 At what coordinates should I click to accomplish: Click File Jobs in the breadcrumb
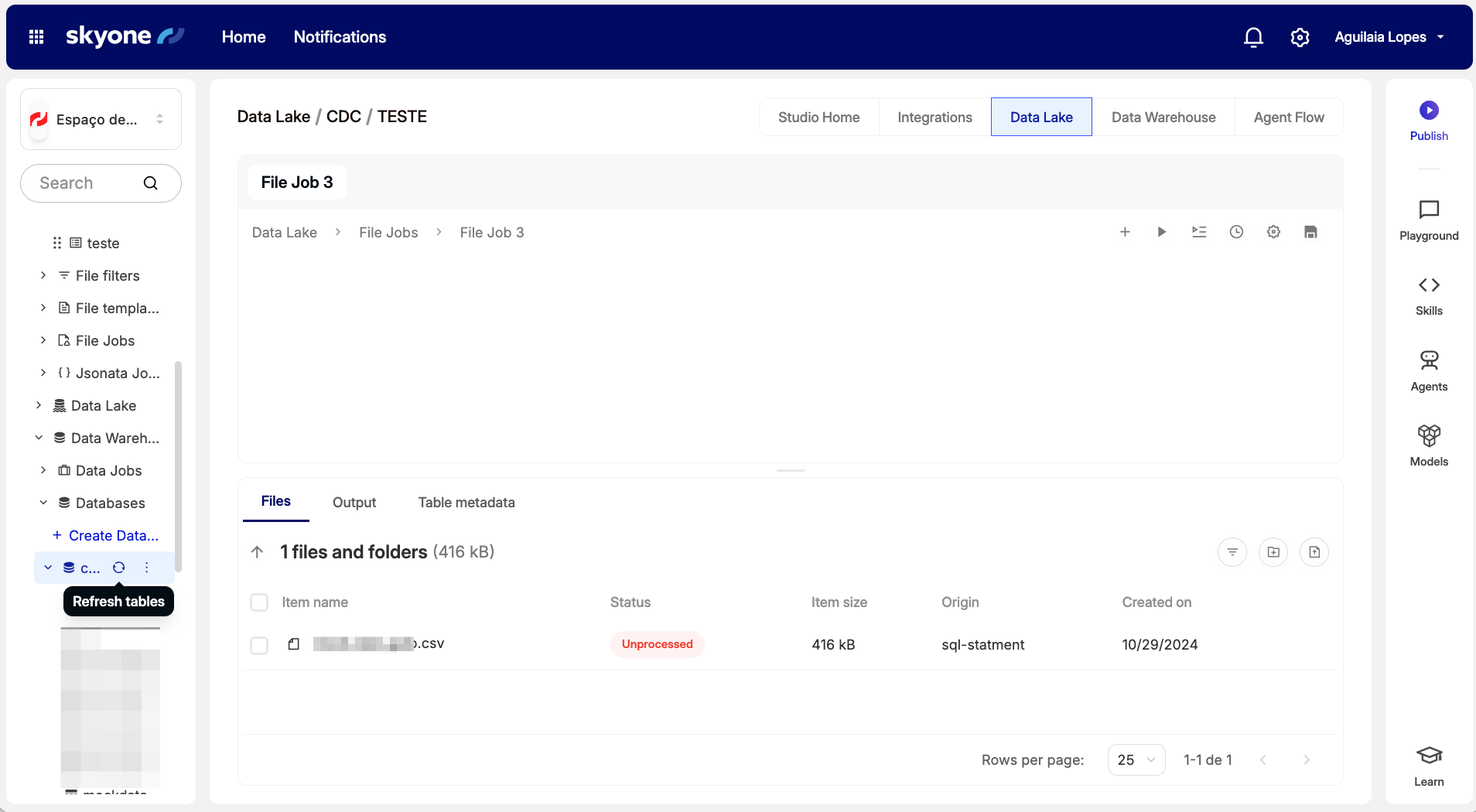tap(388, 233)
